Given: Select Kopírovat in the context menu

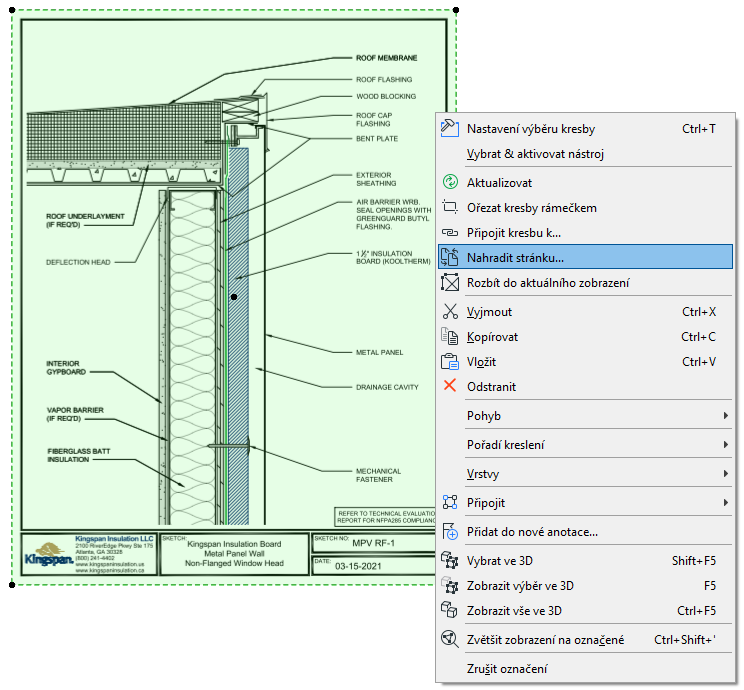Looking at the screenshot, I should tap(492, 337).
